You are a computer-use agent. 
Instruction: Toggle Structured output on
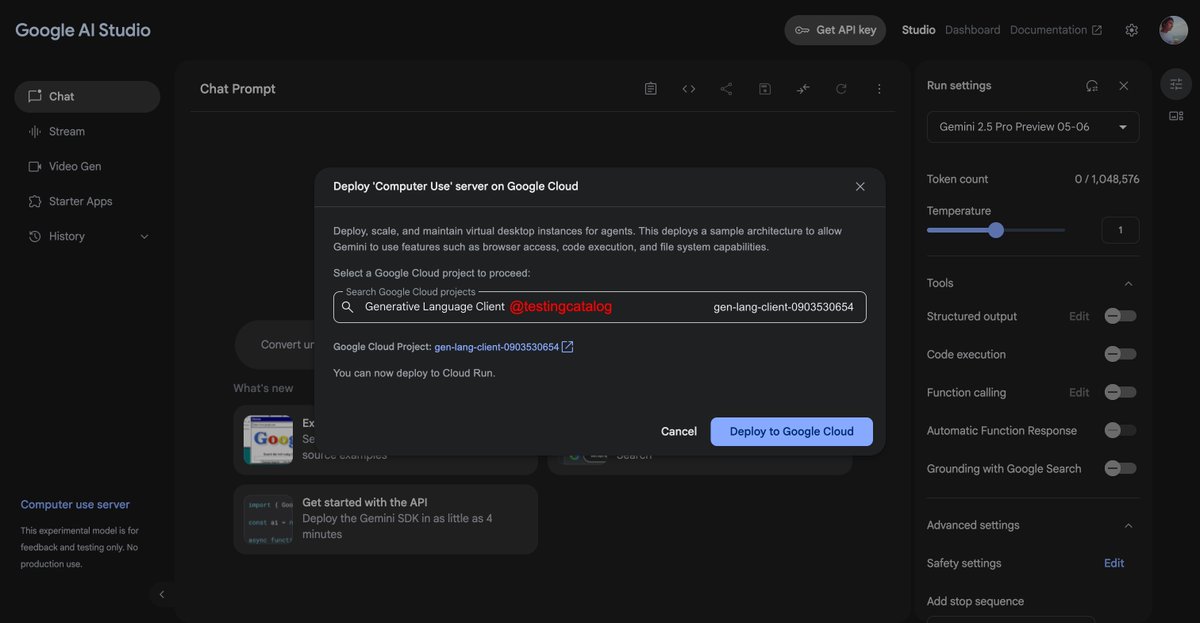[x=1119, y=315]
